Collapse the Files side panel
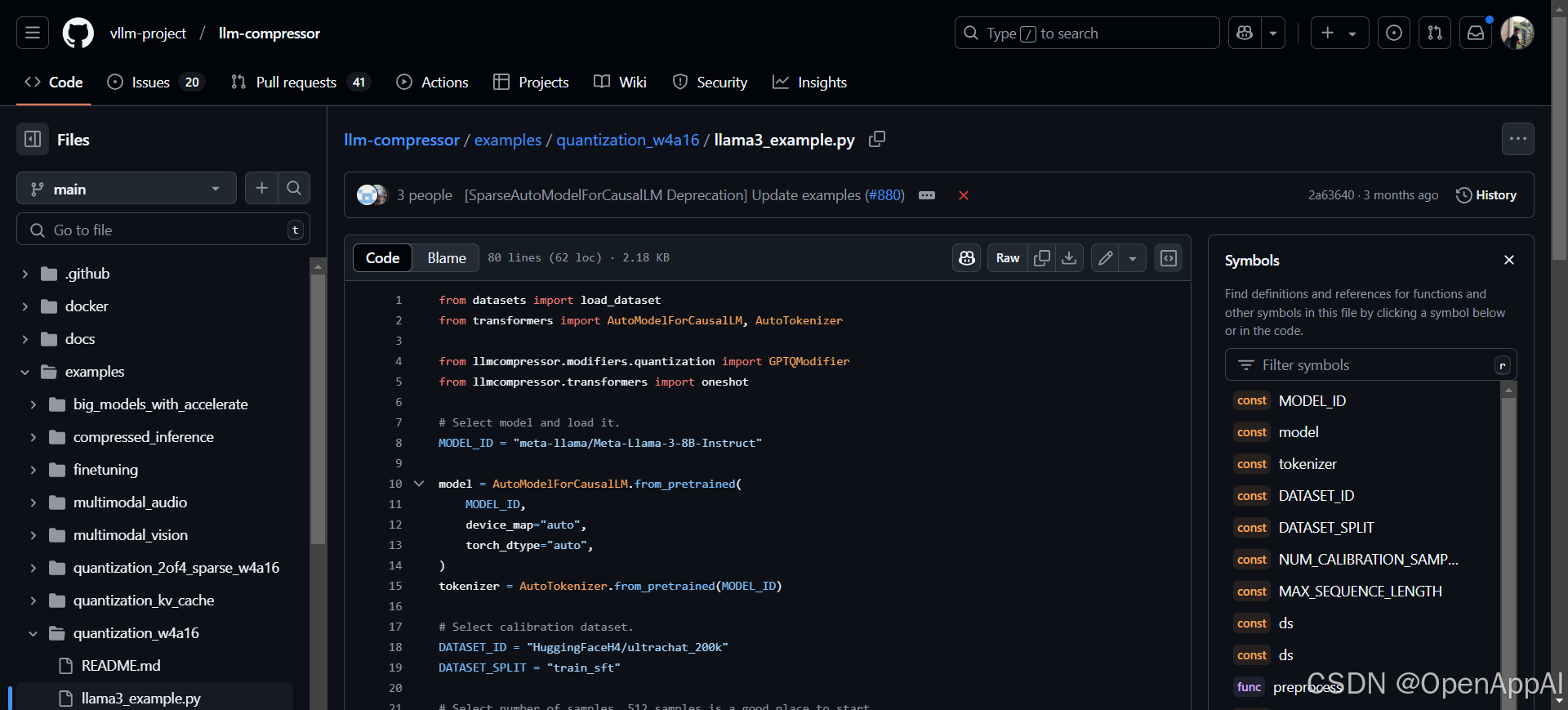Image resolution: width=1568 pixels, height=710 pixels. [33, 139]
